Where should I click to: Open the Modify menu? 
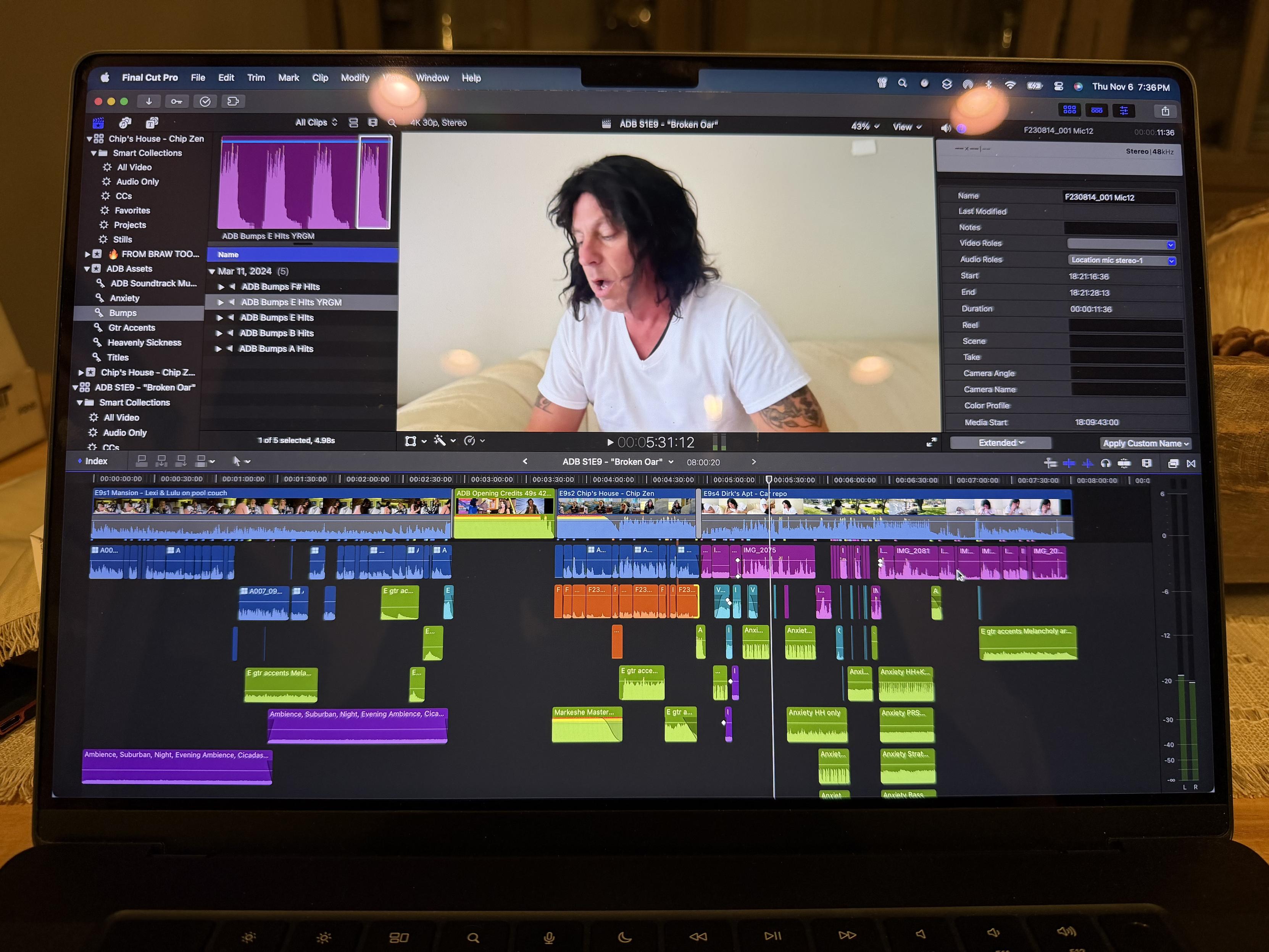(x=355, y=77)
